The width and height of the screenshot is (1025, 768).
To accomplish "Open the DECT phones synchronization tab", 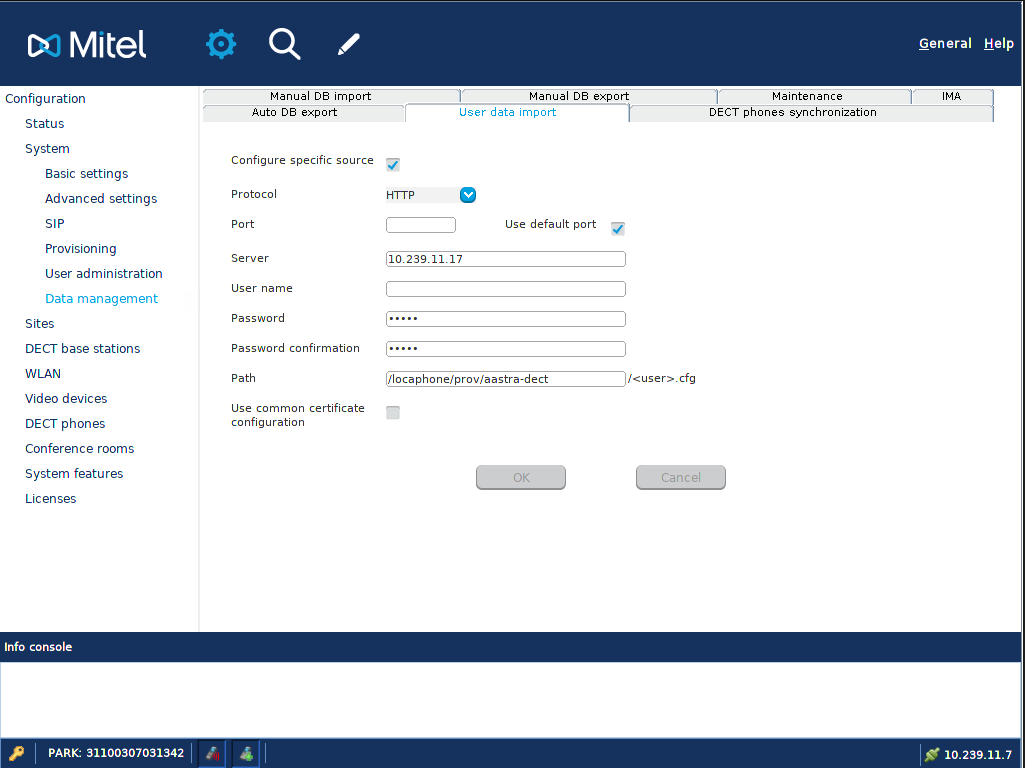I will [792, 113].
